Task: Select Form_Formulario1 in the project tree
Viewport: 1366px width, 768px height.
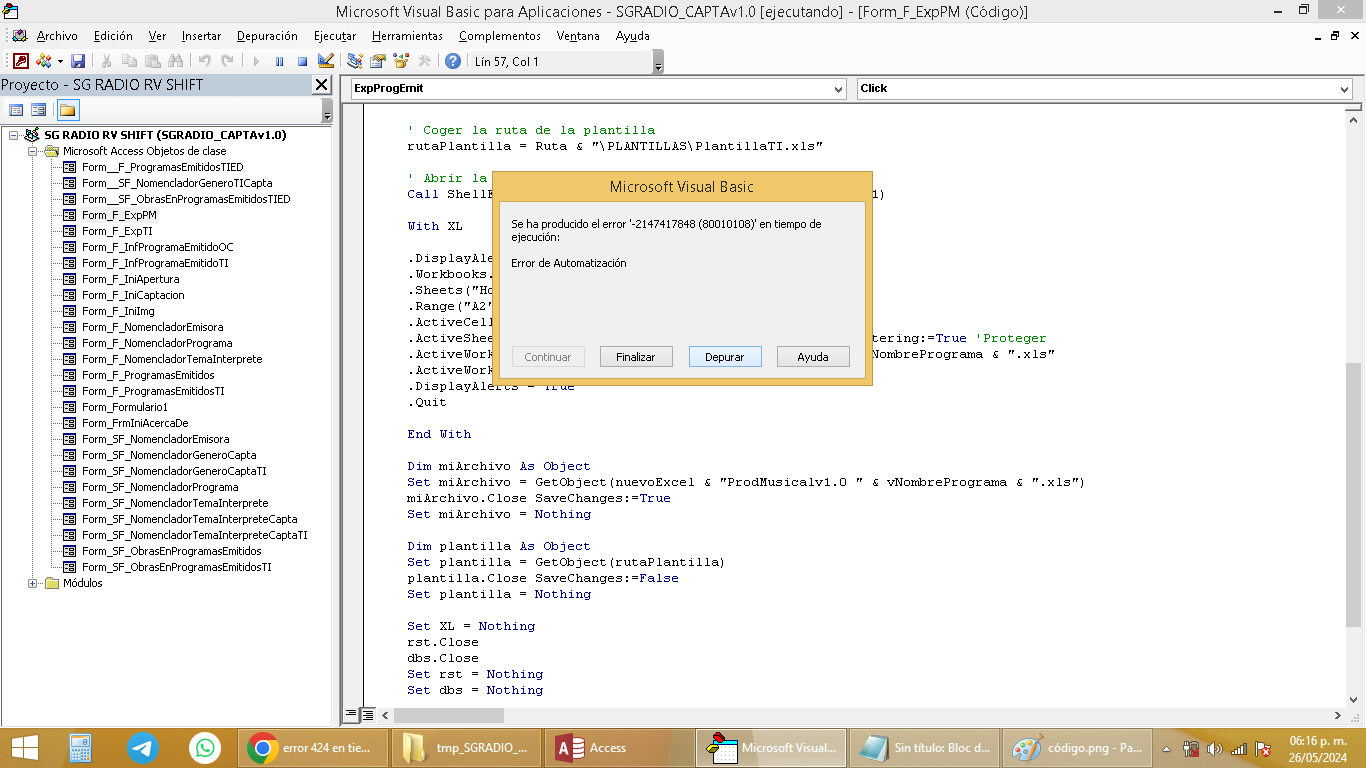Action: click(x=125, y=407)
